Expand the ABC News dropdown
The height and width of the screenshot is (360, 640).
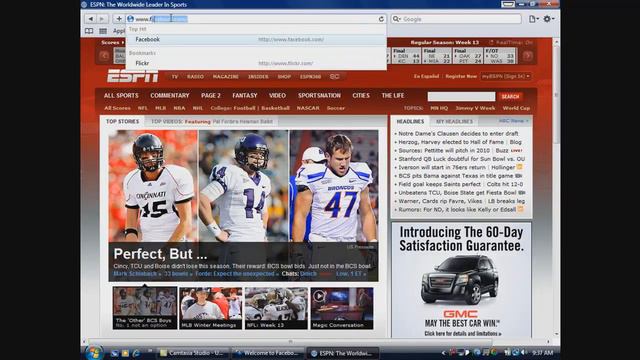tap(513, 121)
